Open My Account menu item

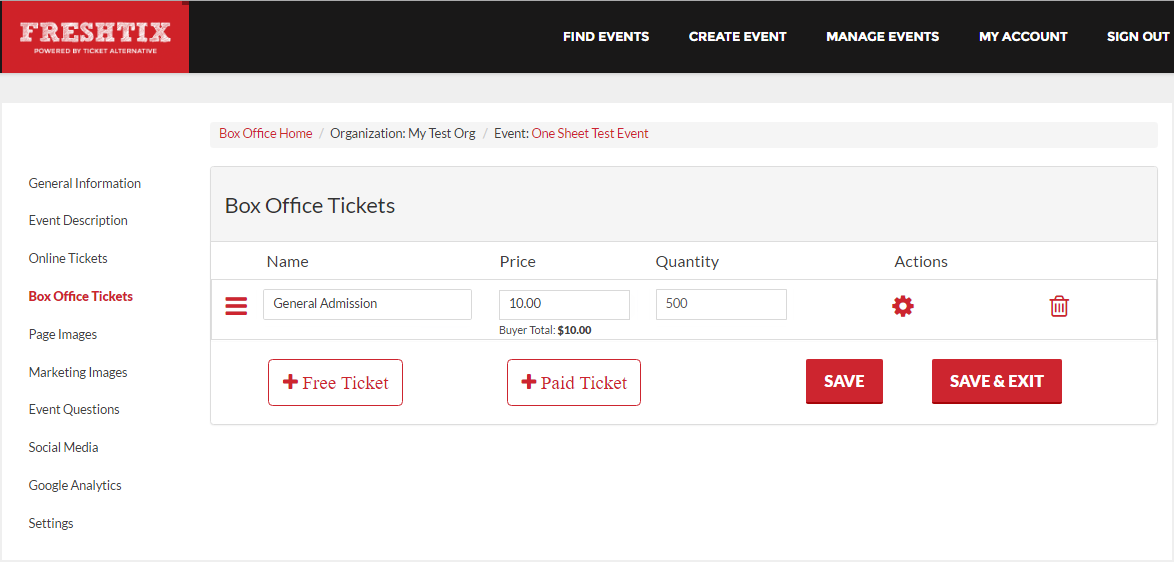[1023, 37]
